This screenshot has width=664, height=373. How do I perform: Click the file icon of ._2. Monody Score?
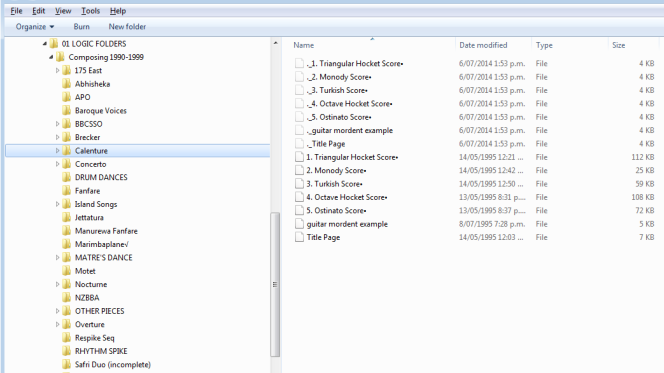pyautogui.click(x=299, y=77)
